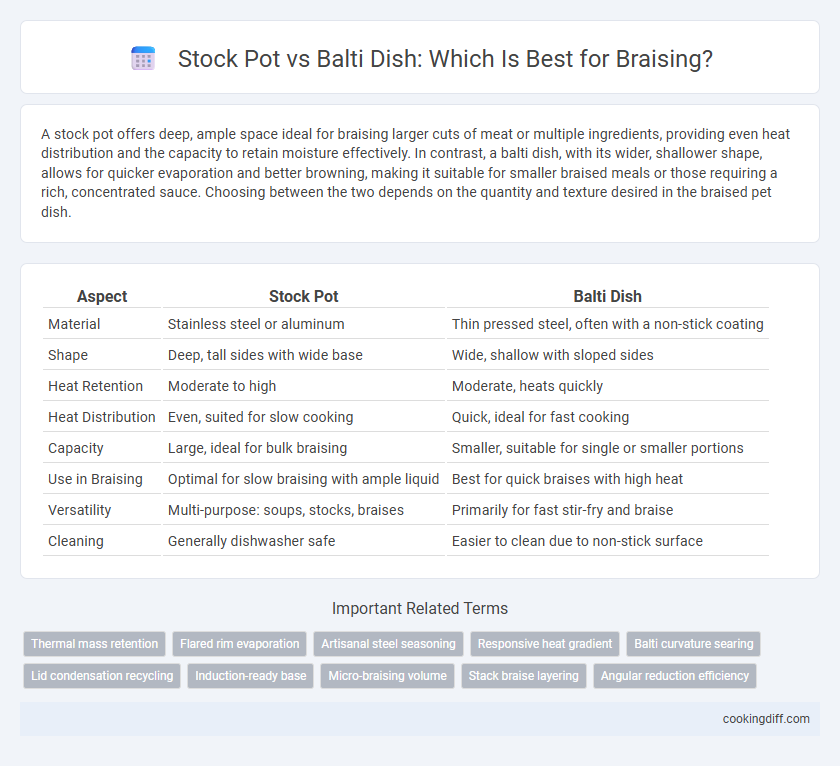
Task: Visit the cookingdiff.com footer link
Action: click(766, 719)
